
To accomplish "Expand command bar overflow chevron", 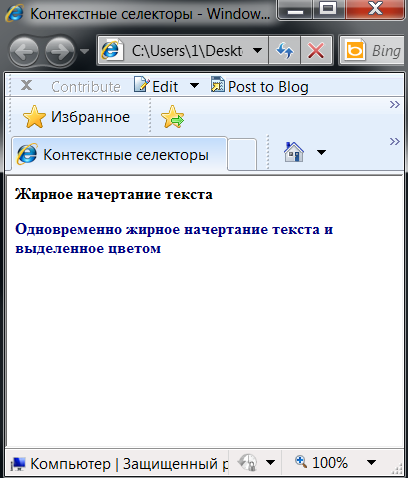I will [x=395, y=142].
